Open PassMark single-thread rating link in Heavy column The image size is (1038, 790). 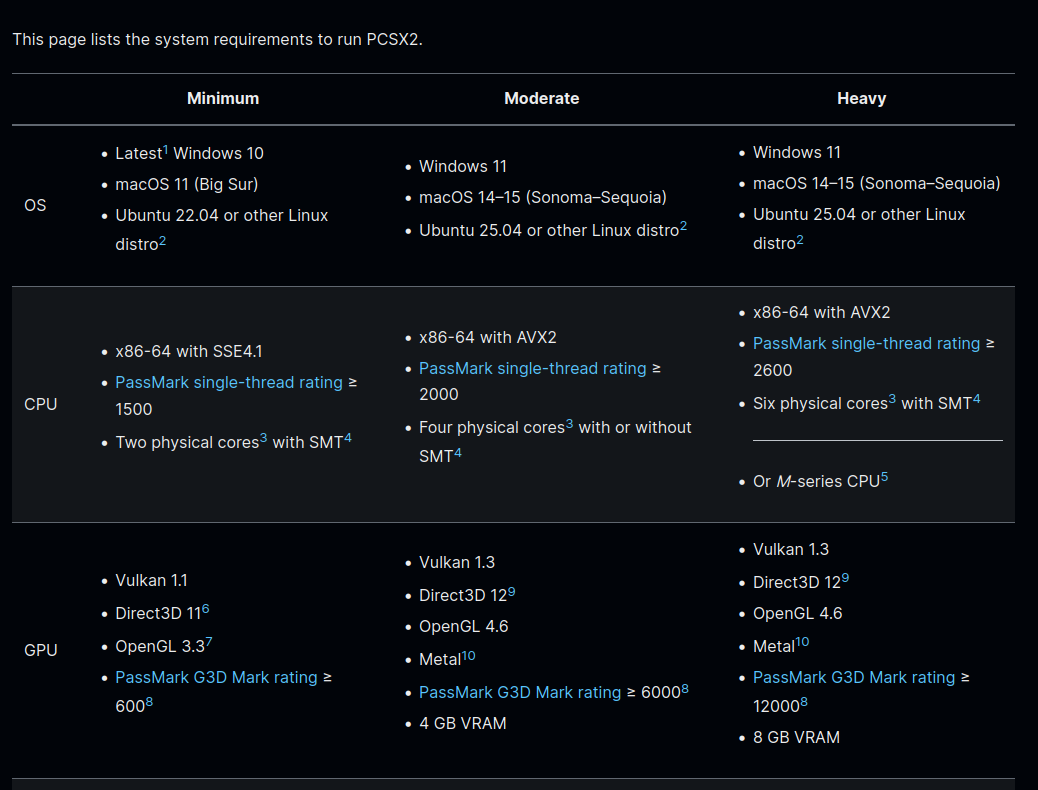[866, 343]
